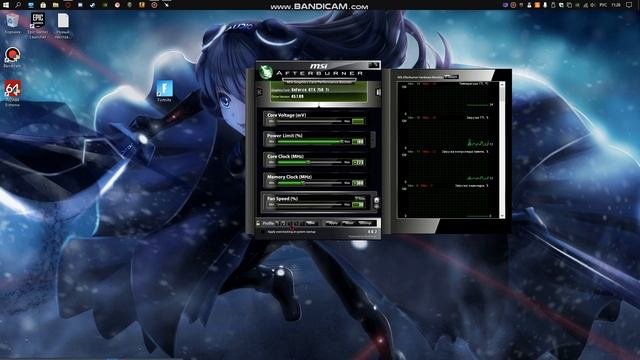Image resolution: width=640 pixels, height=360 pixels.
Task: Click the info button right of graphics card panel
Action: point(378,92)
